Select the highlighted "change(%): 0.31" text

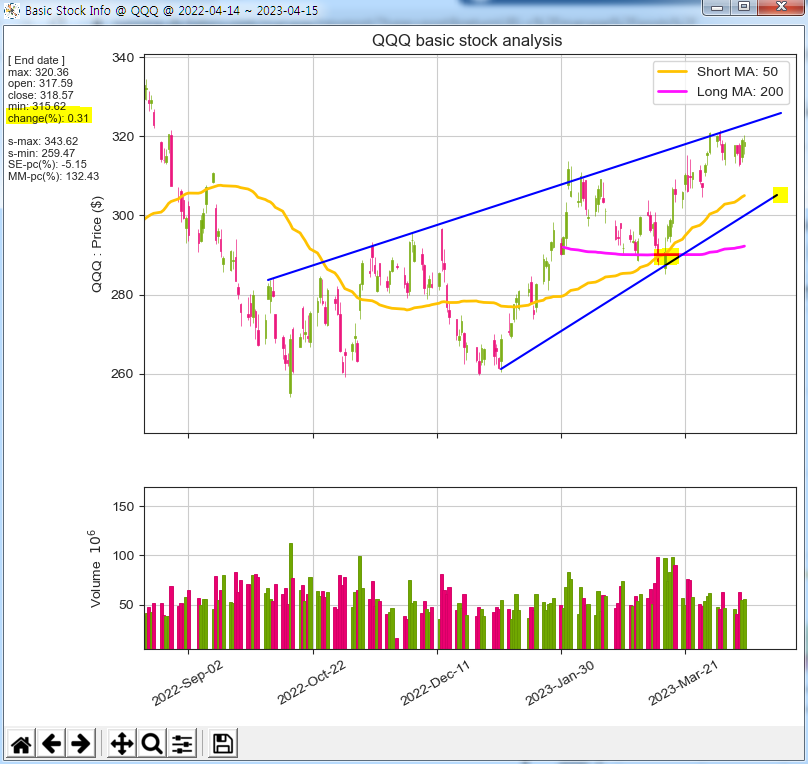(x=48, y=118)
